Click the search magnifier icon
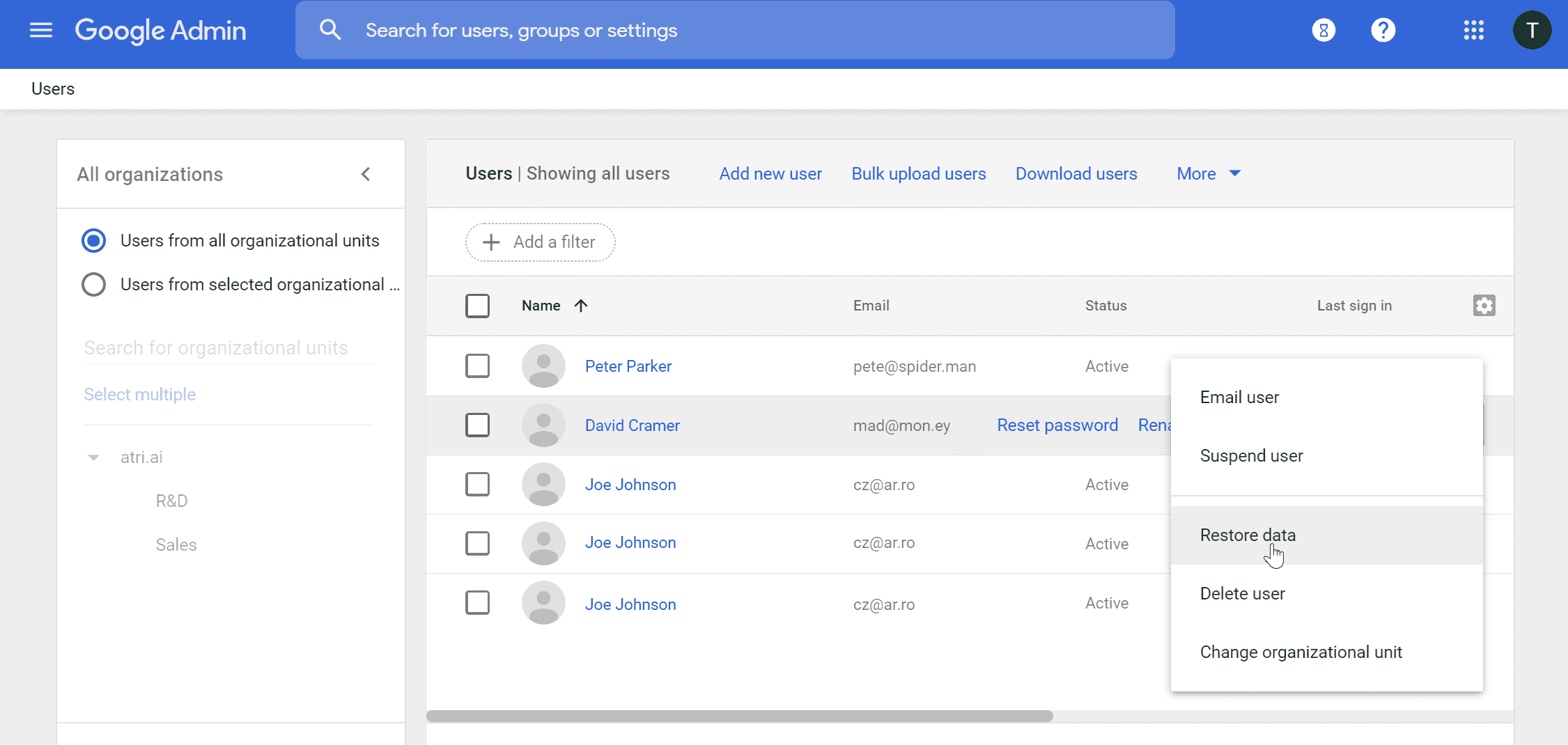The height and width of the screenshot is (745, 1568). point(330,31)
